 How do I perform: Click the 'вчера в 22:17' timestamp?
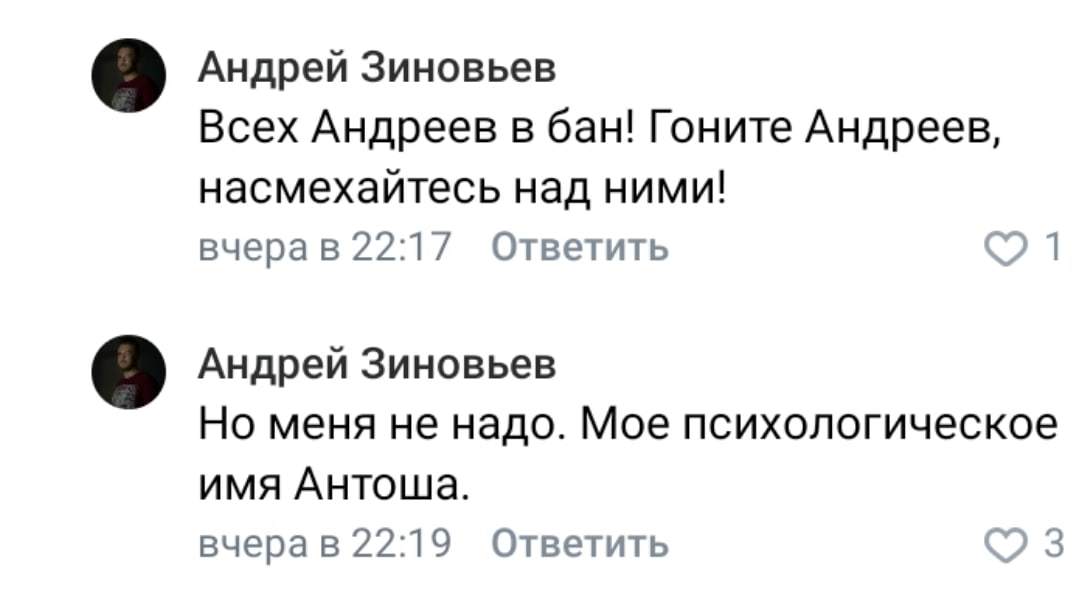326,246
